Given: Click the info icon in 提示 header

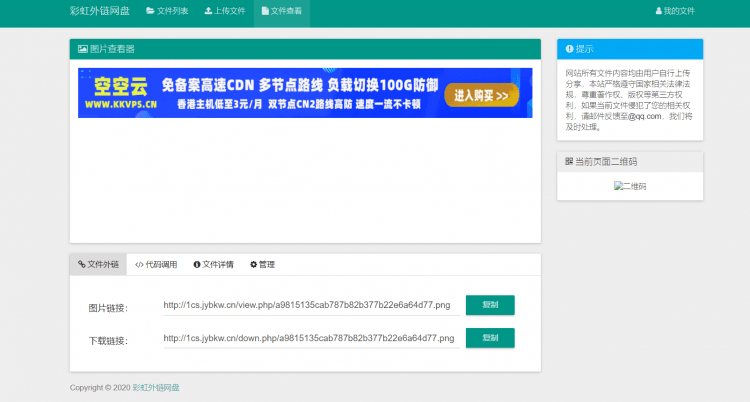Looking at the screenshot, I should 569,49.
